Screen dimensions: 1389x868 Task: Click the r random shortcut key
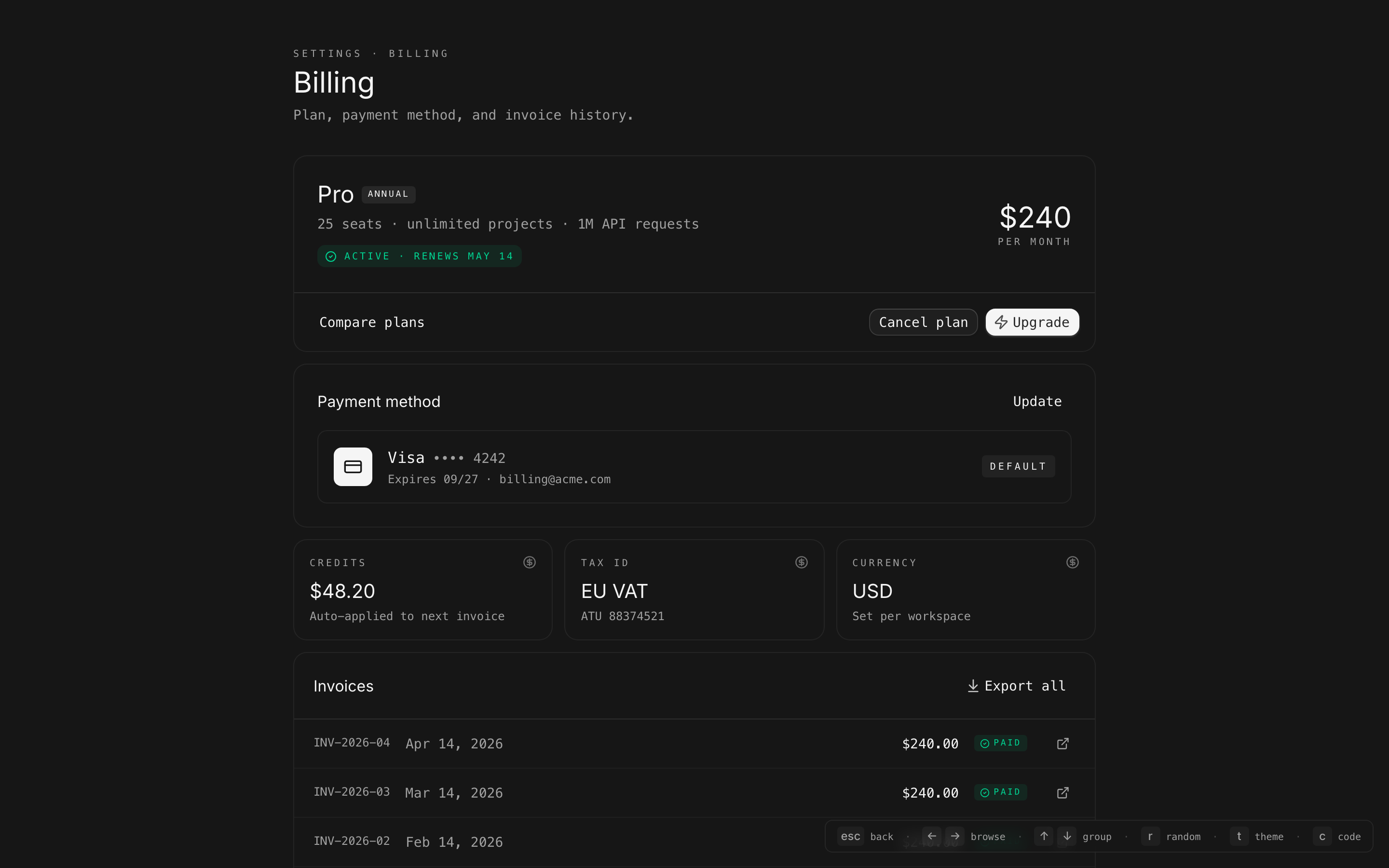1150,837
